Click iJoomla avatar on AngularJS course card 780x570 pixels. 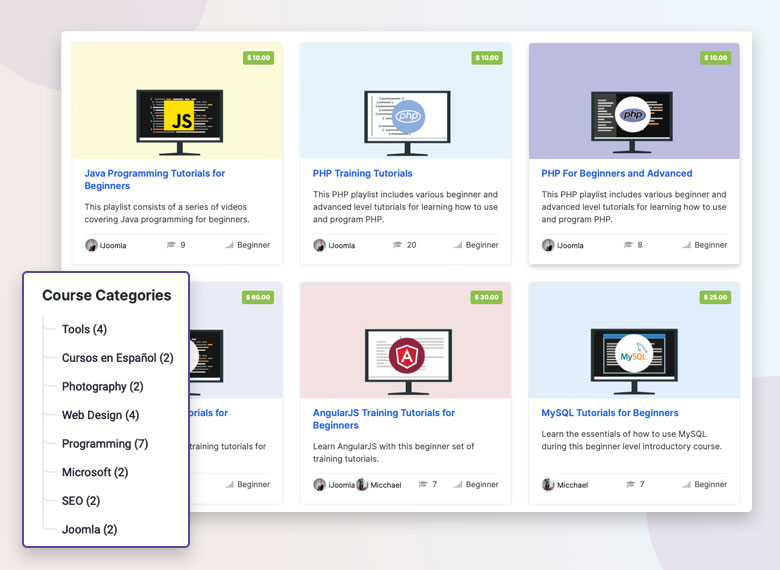click(x=319, y=484)
